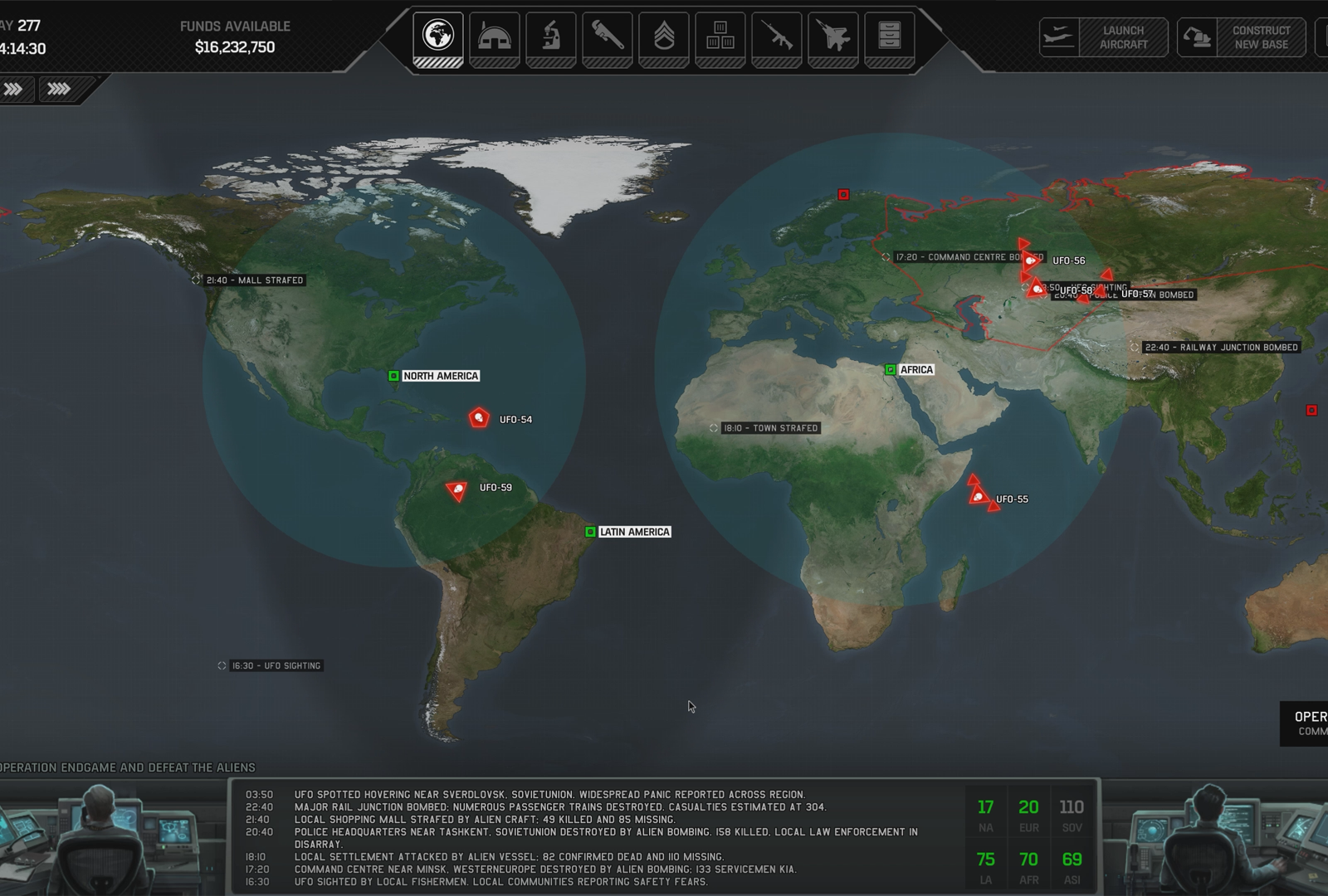Select the UFO-54 contact marker over the Atlantic
The image size is (1328, 896).
click(x=478, y=417)
